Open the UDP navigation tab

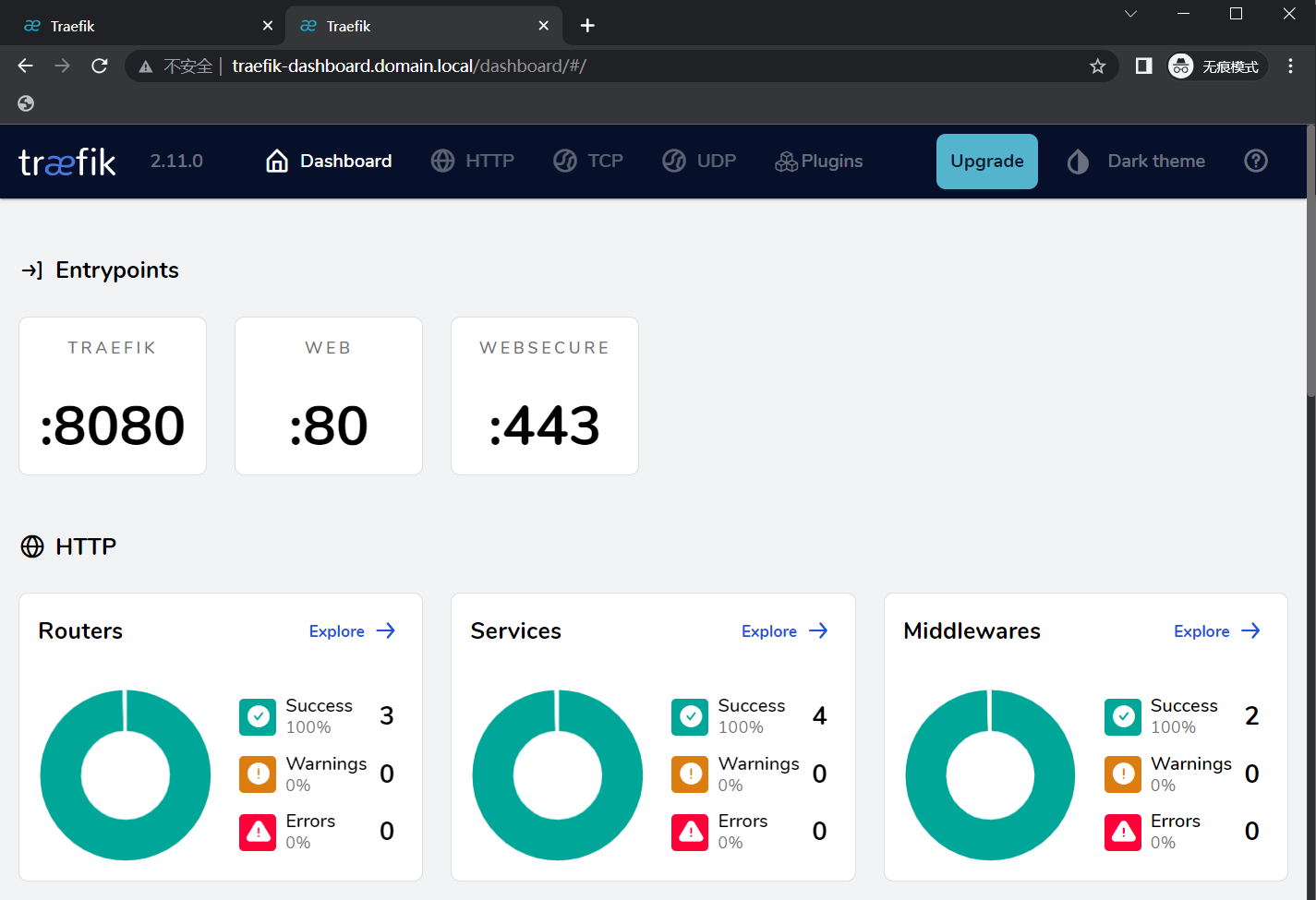[x=699, y=161]
